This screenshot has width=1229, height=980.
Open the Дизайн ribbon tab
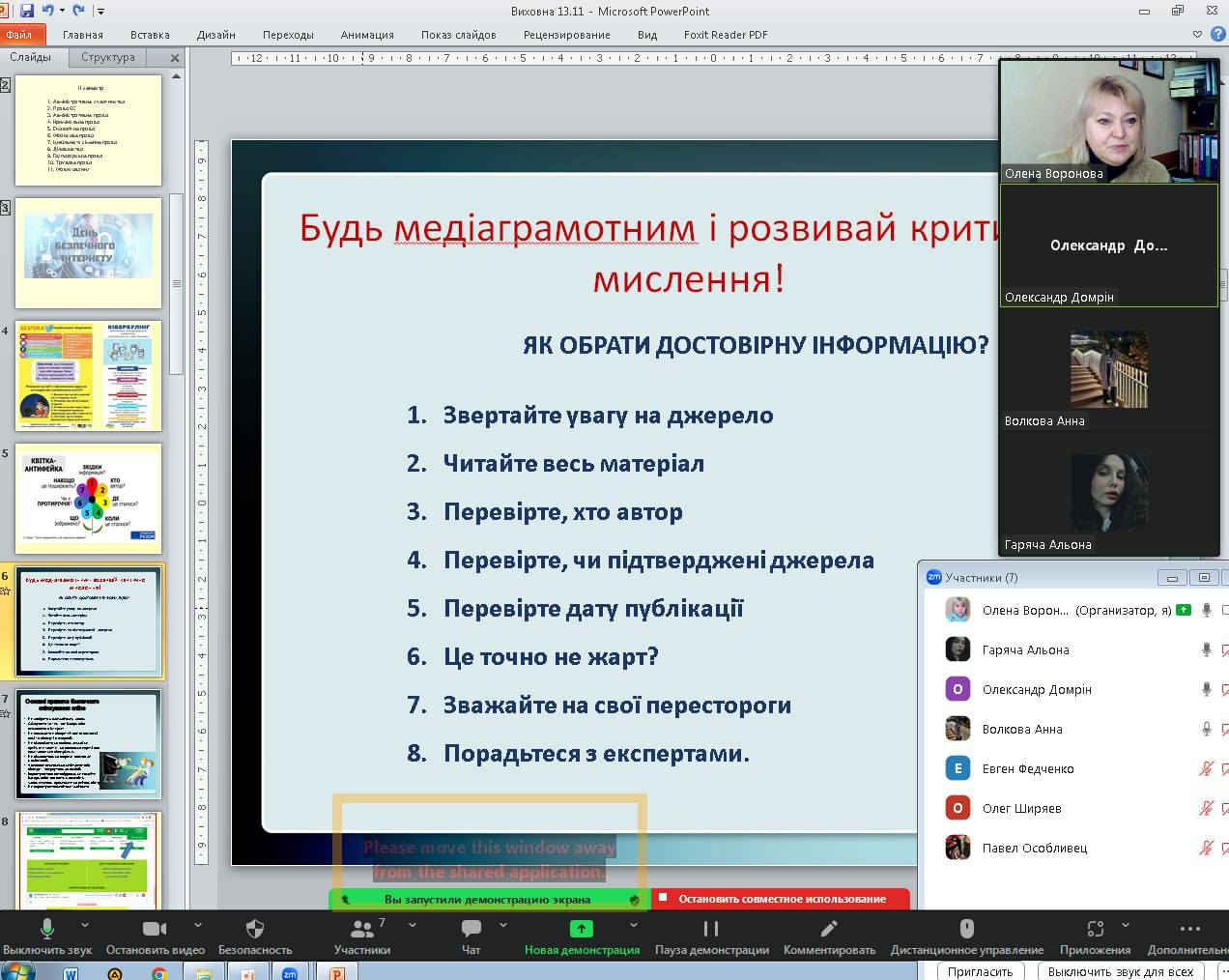click(x=215, y=35)
